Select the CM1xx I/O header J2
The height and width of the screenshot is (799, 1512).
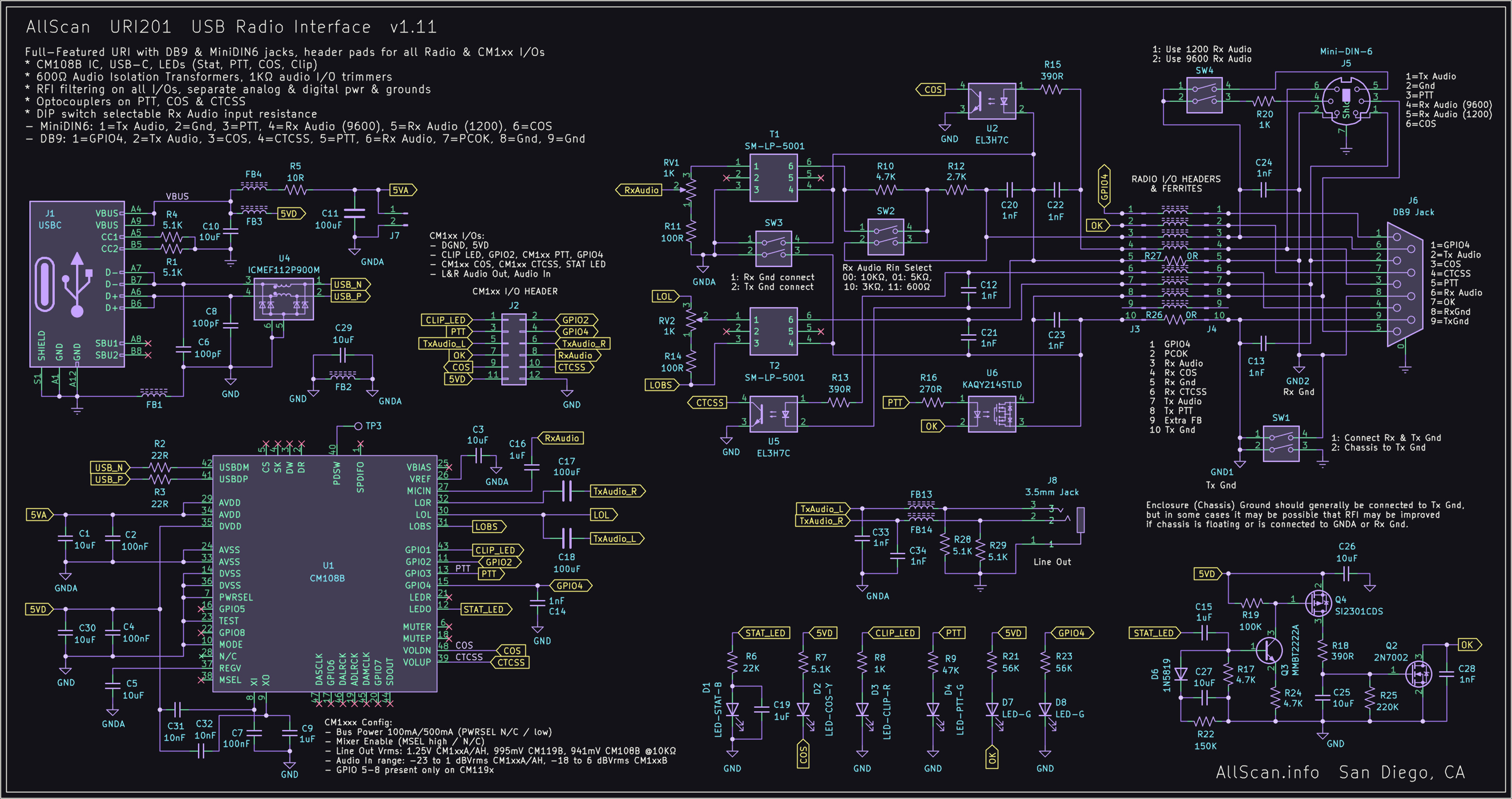(514, 349)
